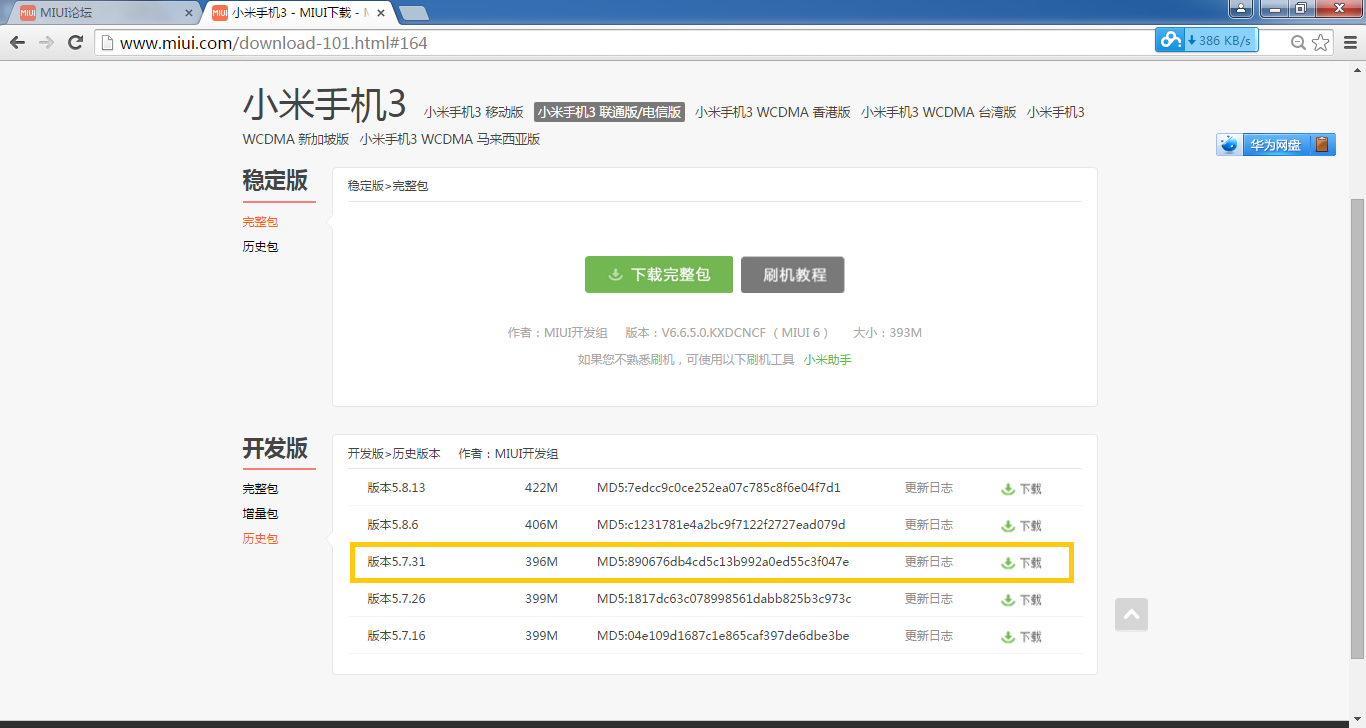
Task: Select 小米手机3 WCDMA 台湾版 variant
Action: click(939, 112)
